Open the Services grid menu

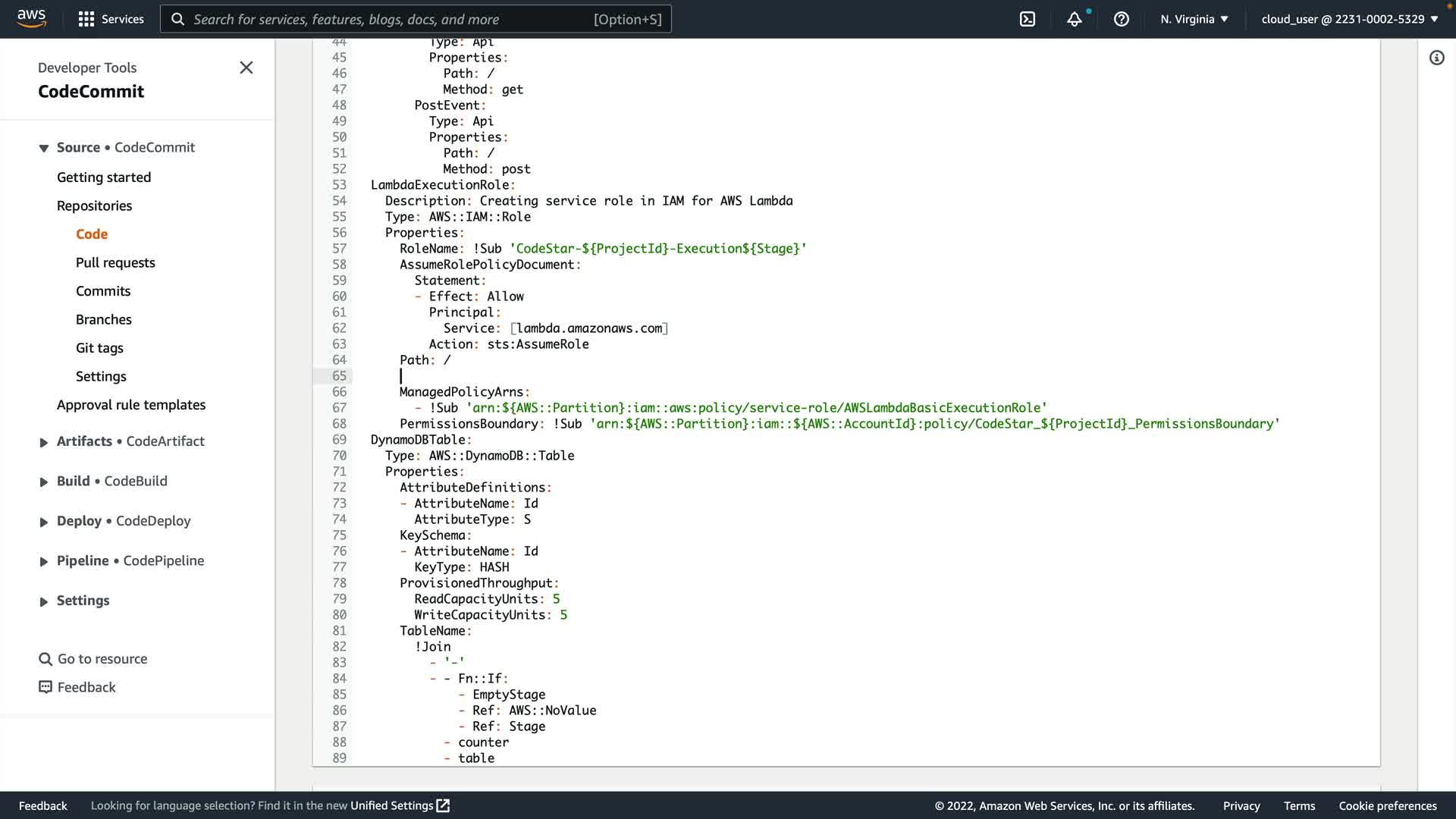[86, 19]
